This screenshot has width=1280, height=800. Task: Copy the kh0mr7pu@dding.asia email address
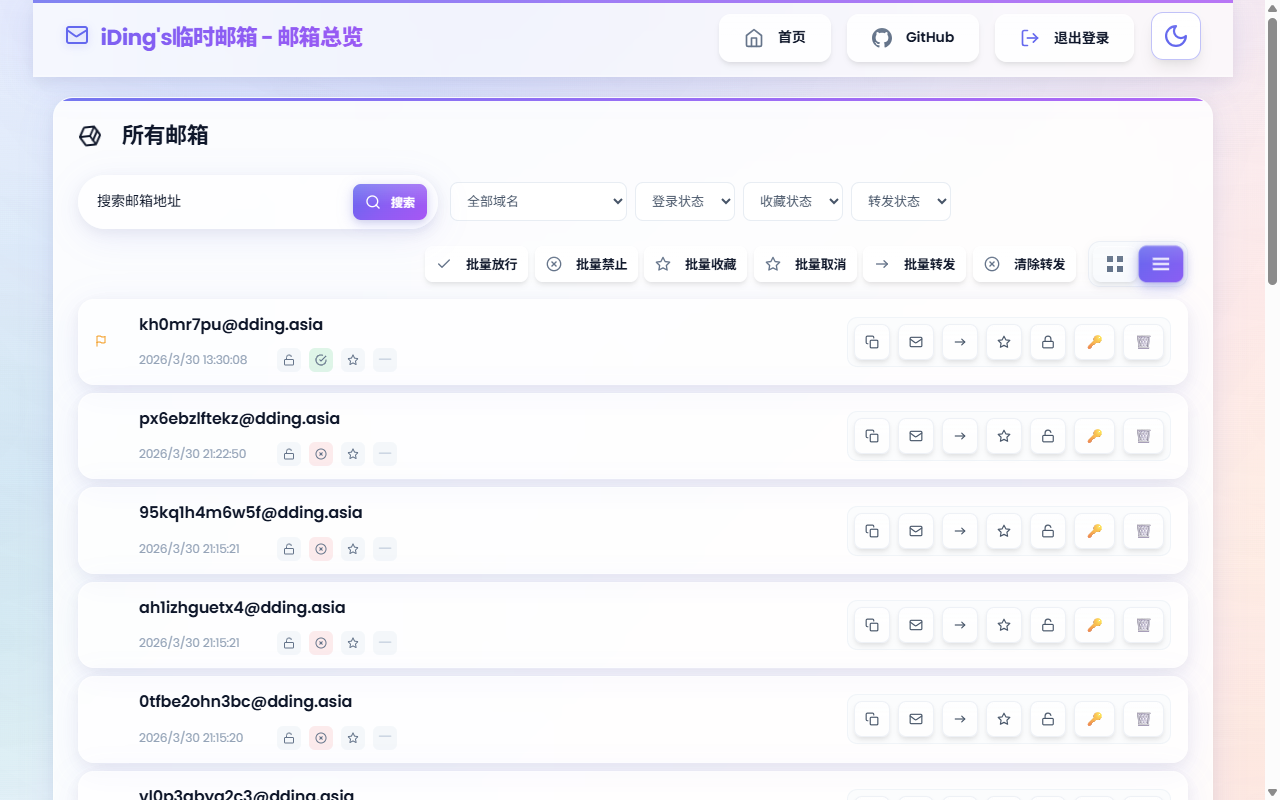coord(871,342)
